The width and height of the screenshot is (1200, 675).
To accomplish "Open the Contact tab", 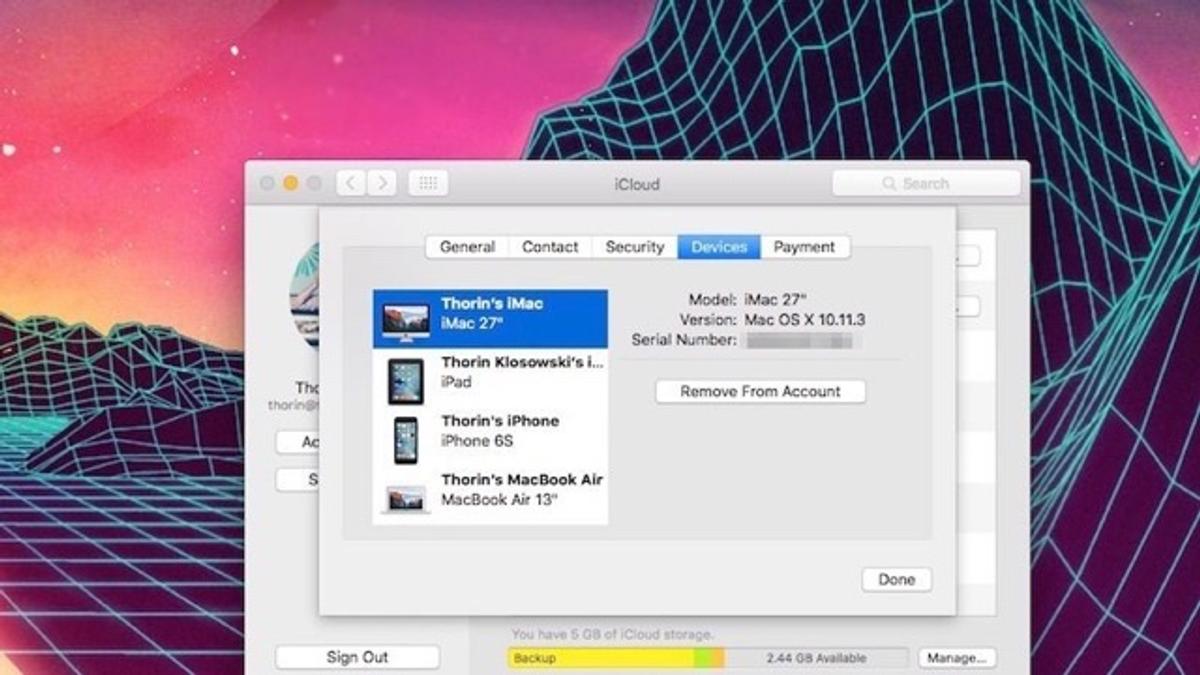I will point(549,246).
